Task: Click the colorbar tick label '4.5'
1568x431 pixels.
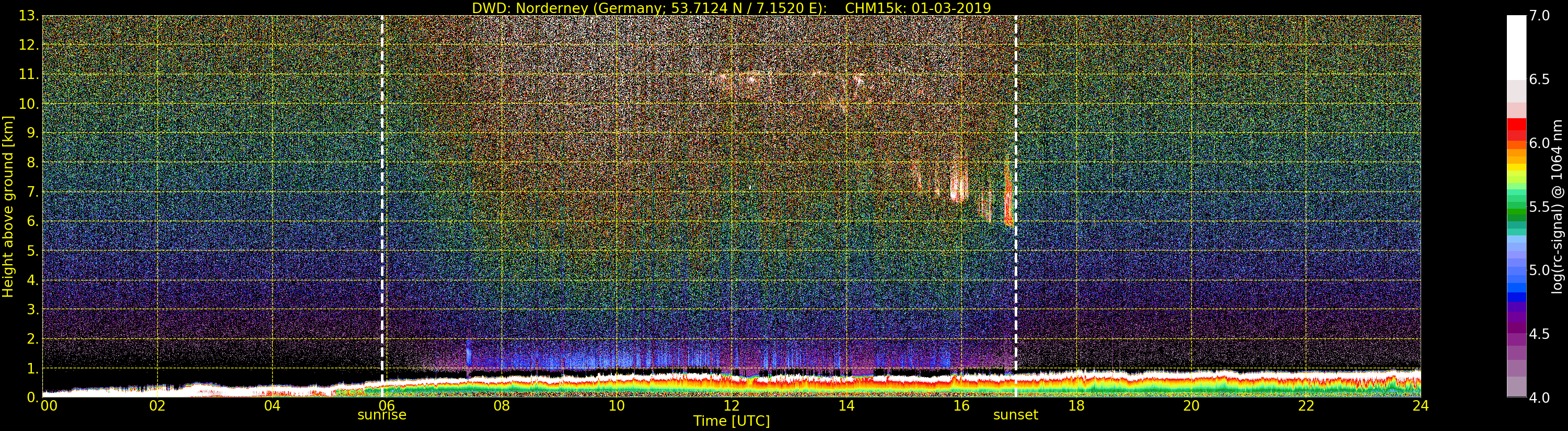Action: click(x=1539, y=334)
